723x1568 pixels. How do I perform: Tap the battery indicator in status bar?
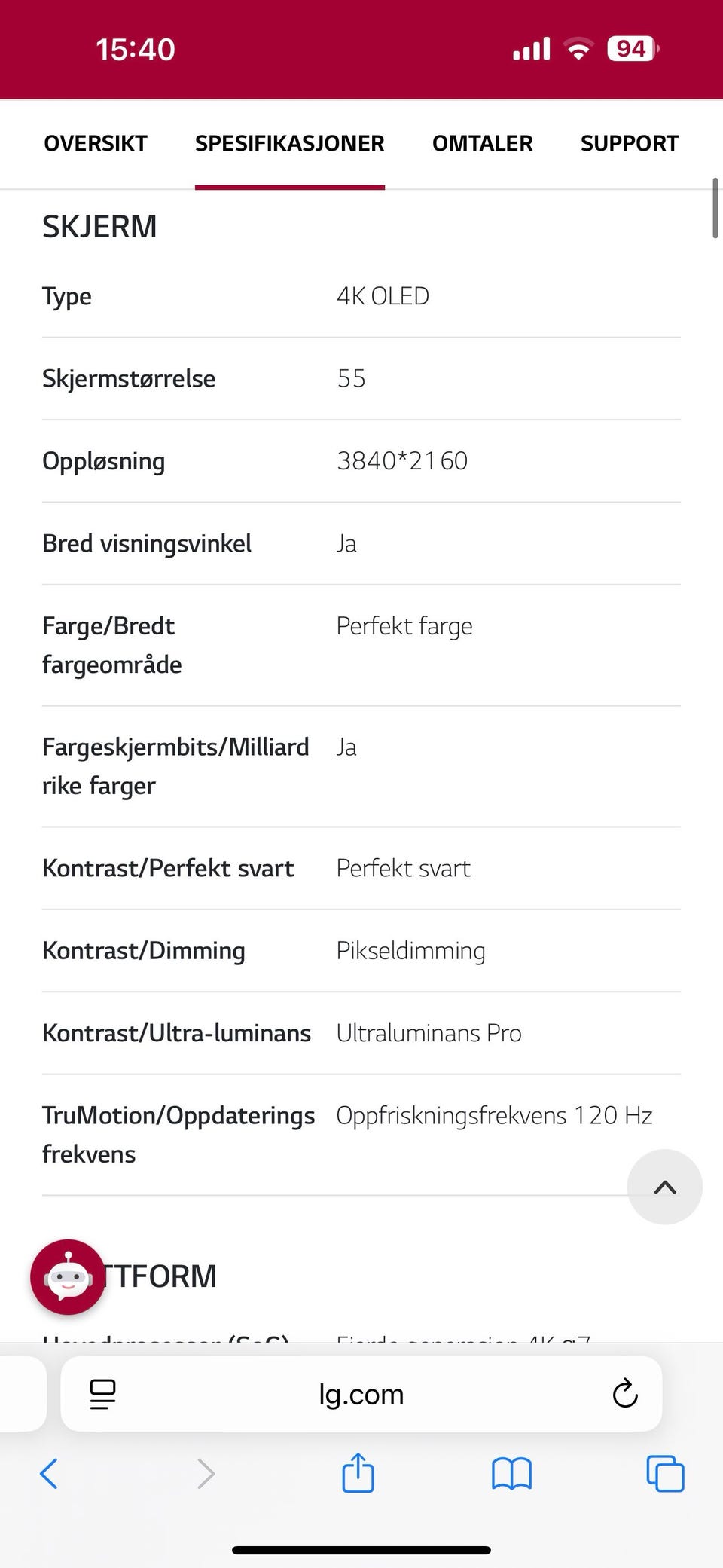pos(633,49)
